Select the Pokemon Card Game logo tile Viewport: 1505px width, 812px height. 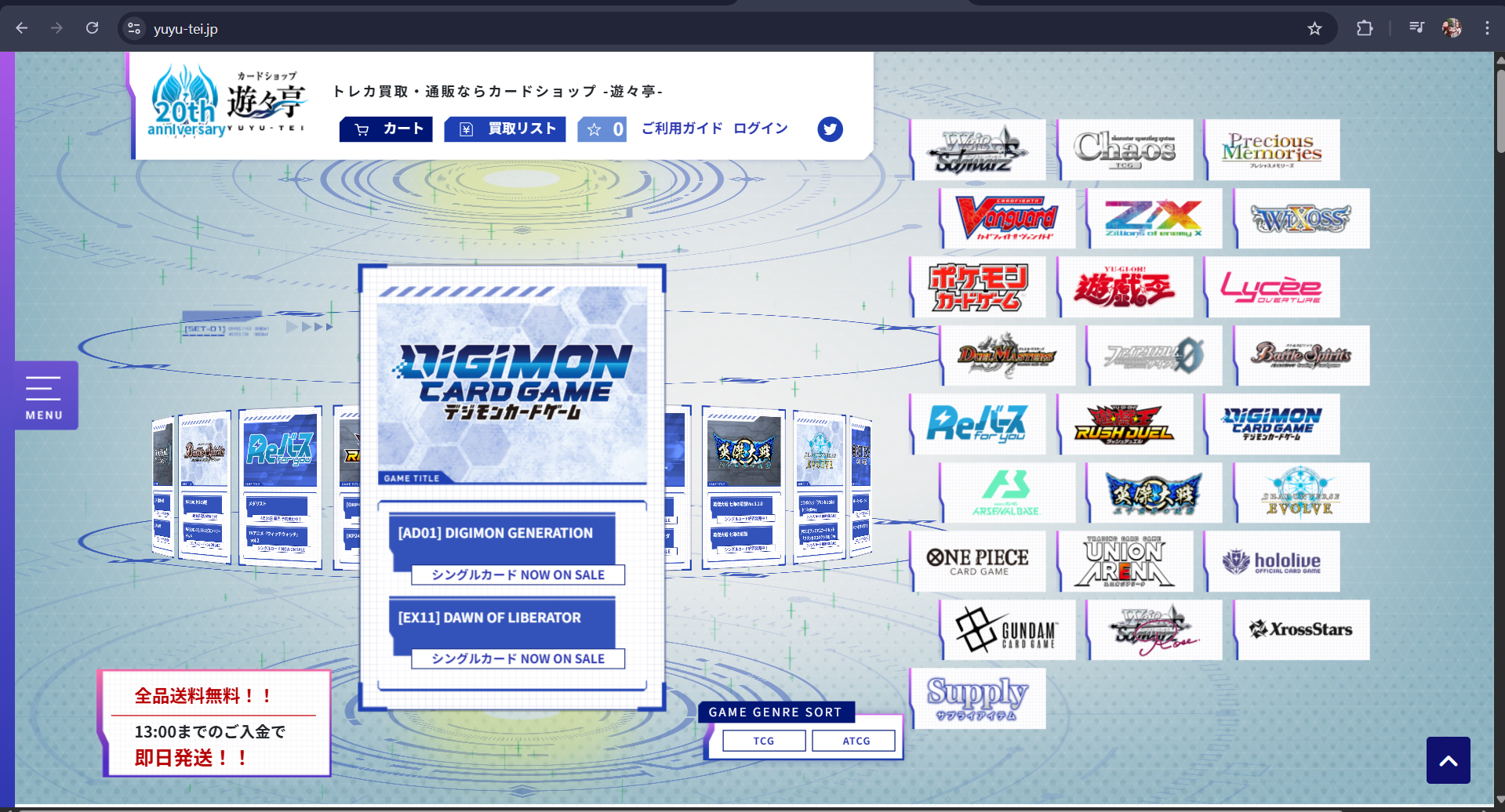pyautogui.click(x=978, y=287)
